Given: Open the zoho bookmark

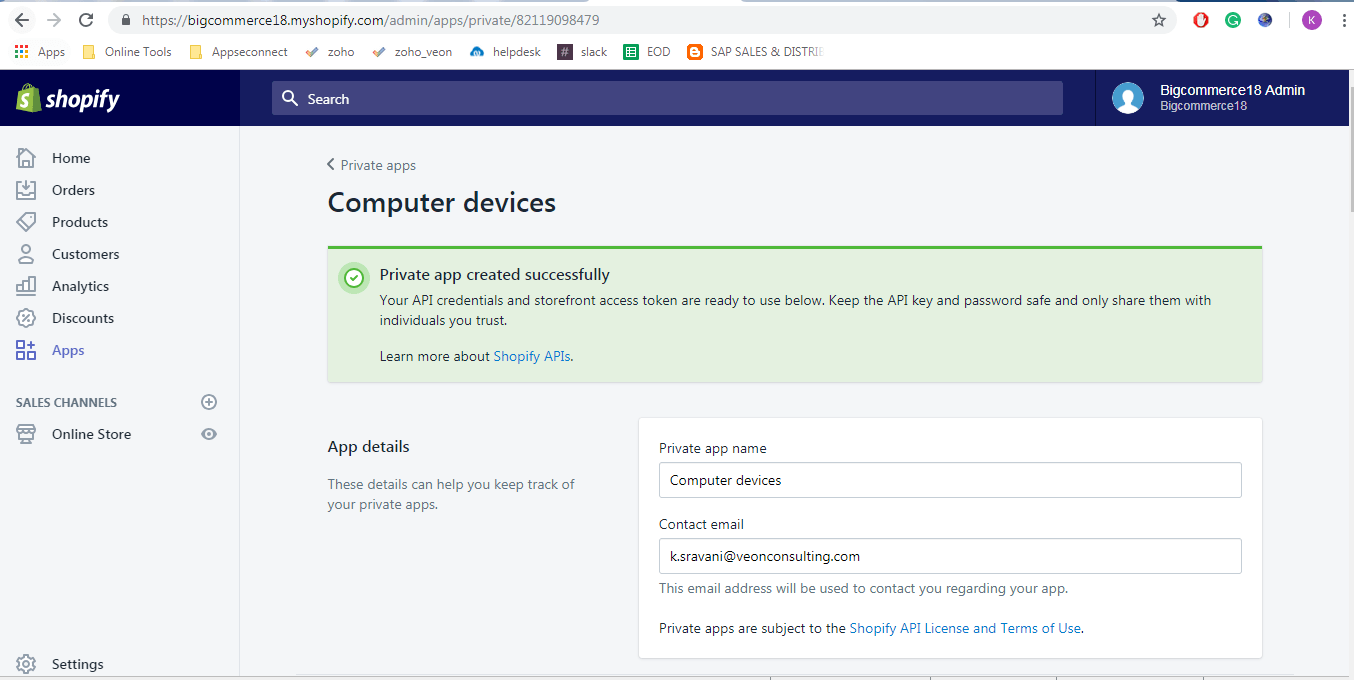Looking at the screenshot, I should click(330, 52).
